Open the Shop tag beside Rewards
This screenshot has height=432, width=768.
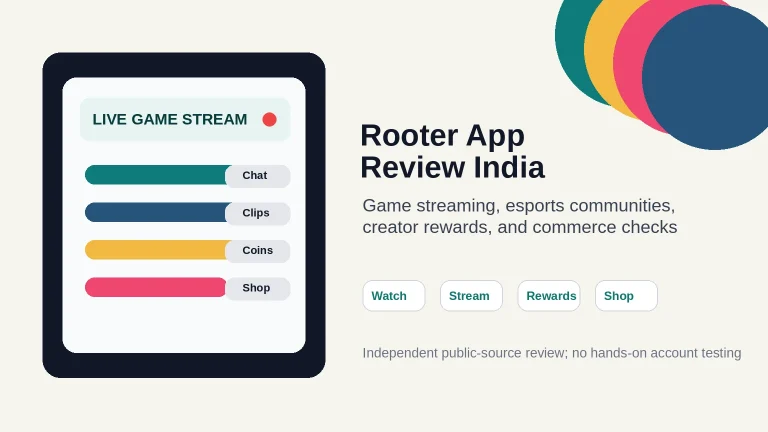626,296
